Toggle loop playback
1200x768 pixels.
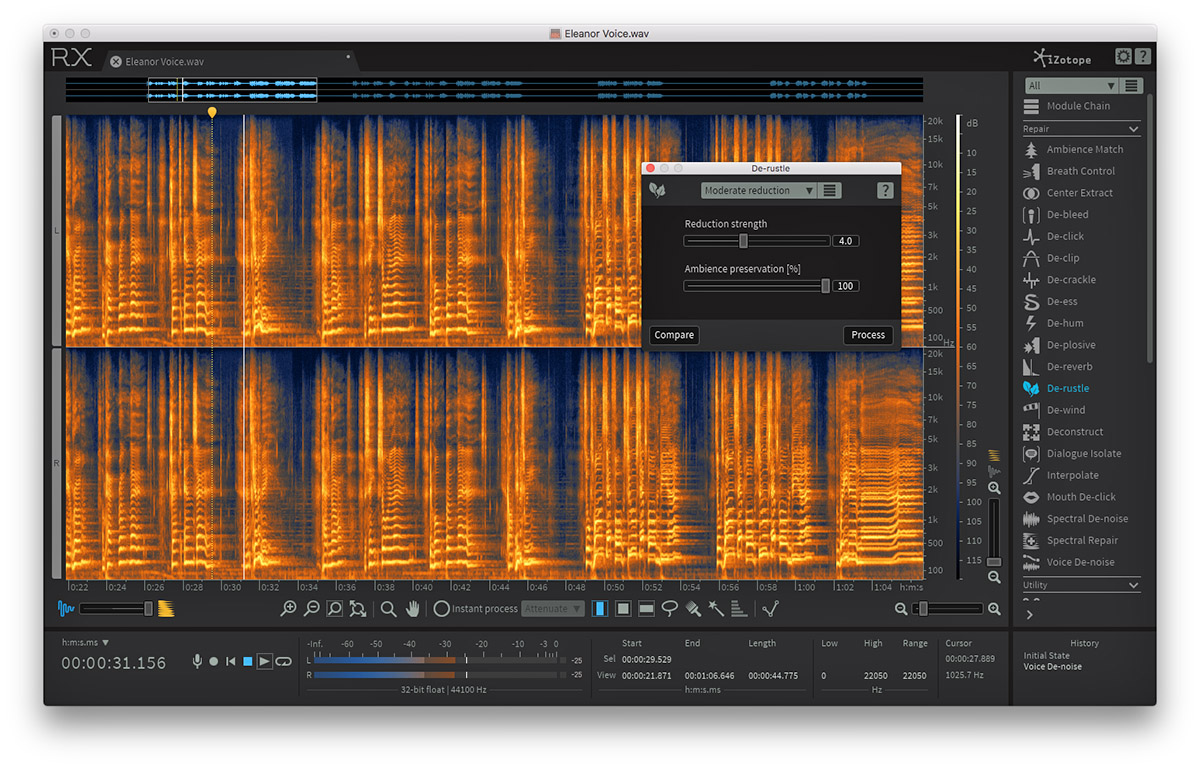[x=283, y=662]
